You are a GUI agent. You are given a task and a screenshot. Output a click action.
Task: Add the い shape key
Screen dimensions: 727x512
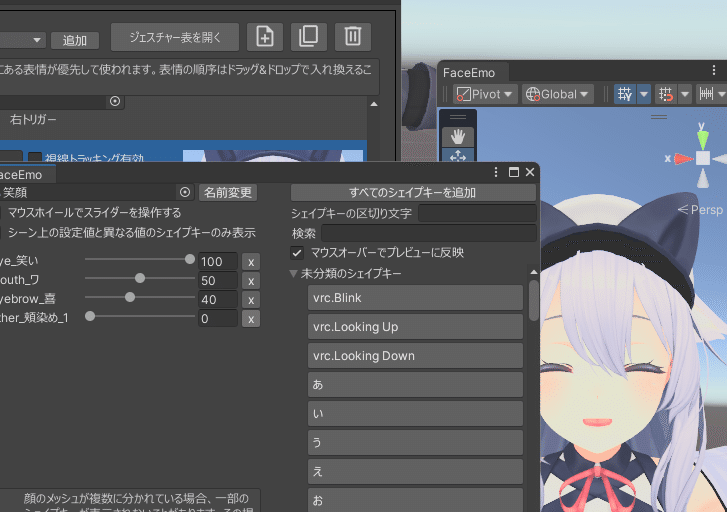(415, 413)
